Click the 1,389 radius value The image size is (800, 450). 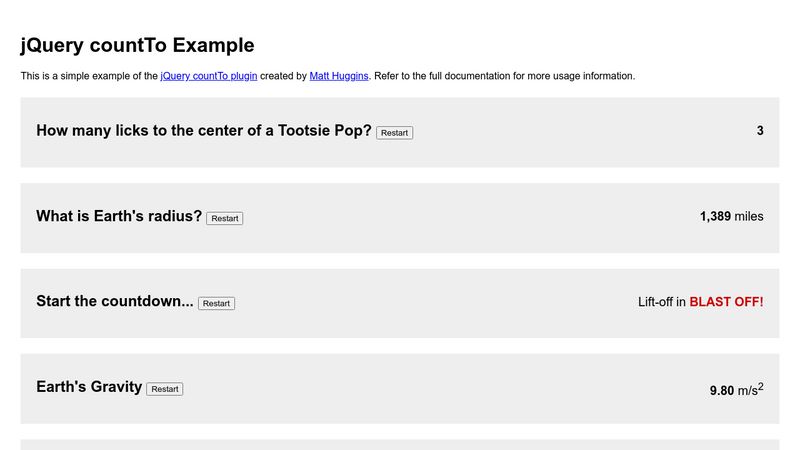[x=715, y=216]
